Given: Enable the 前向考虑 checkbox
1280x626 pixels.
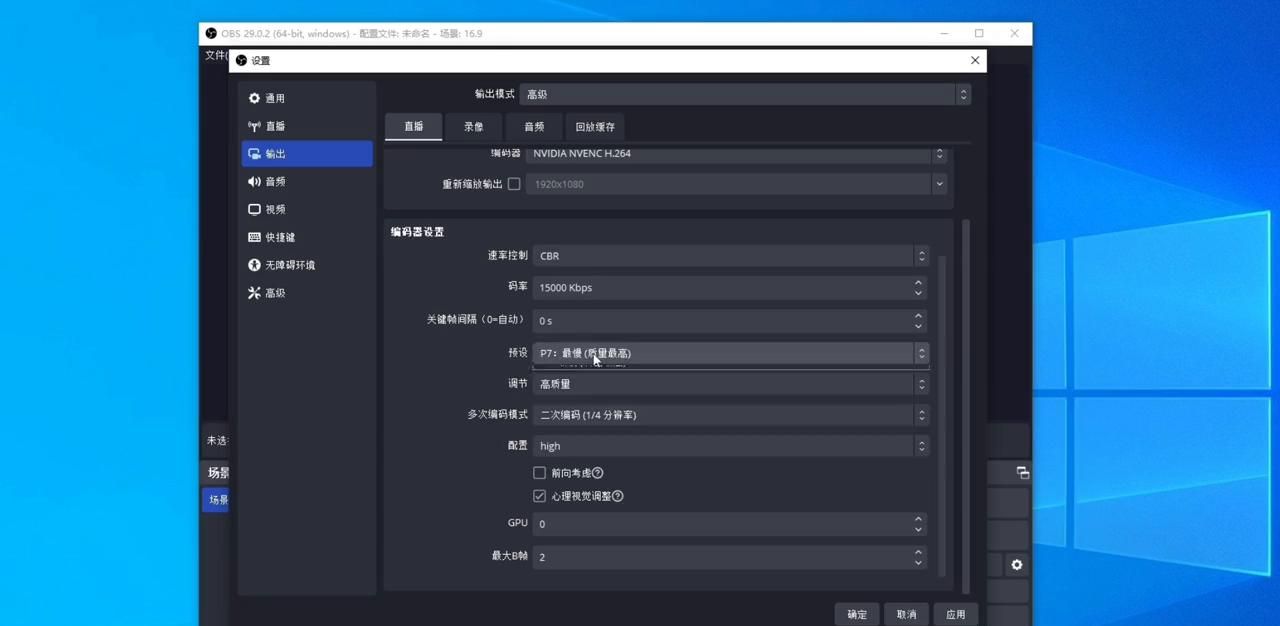Looking at the screenshot, I should click(539, 473).
